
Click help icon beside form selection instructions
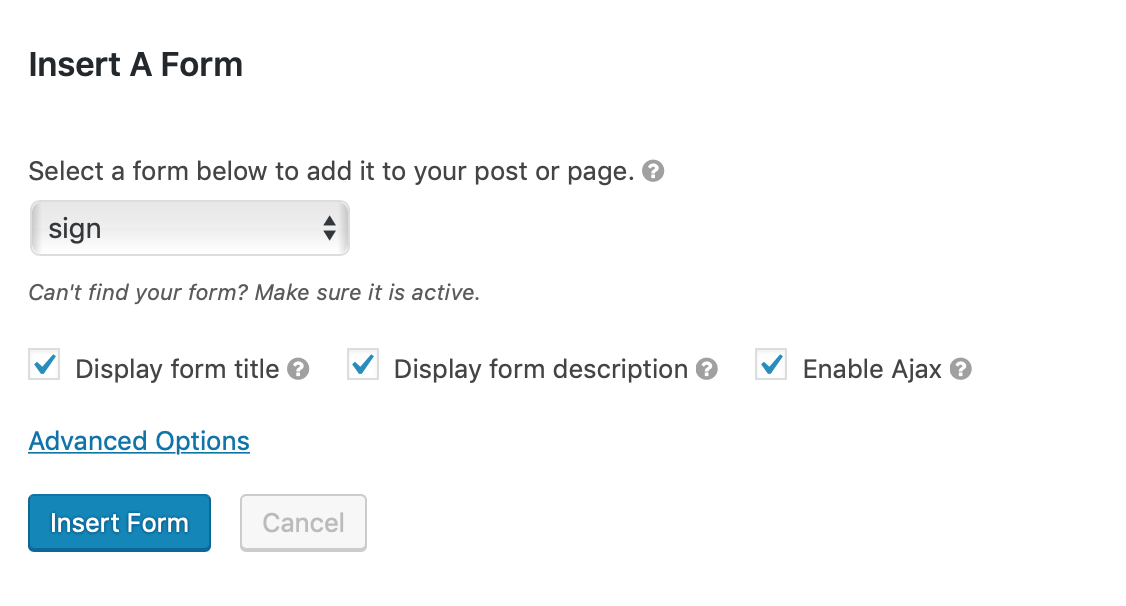click(x=653, y=171)
